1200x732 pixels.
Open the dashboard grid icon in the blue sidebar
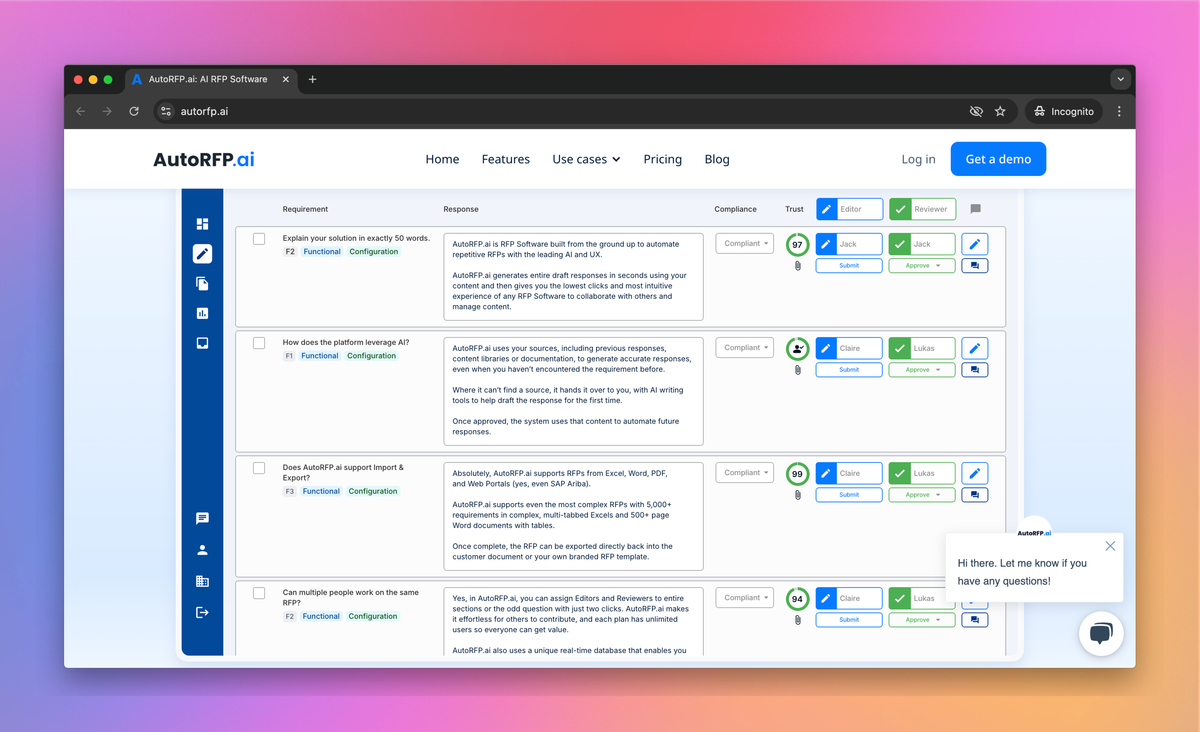click(203, 224)
